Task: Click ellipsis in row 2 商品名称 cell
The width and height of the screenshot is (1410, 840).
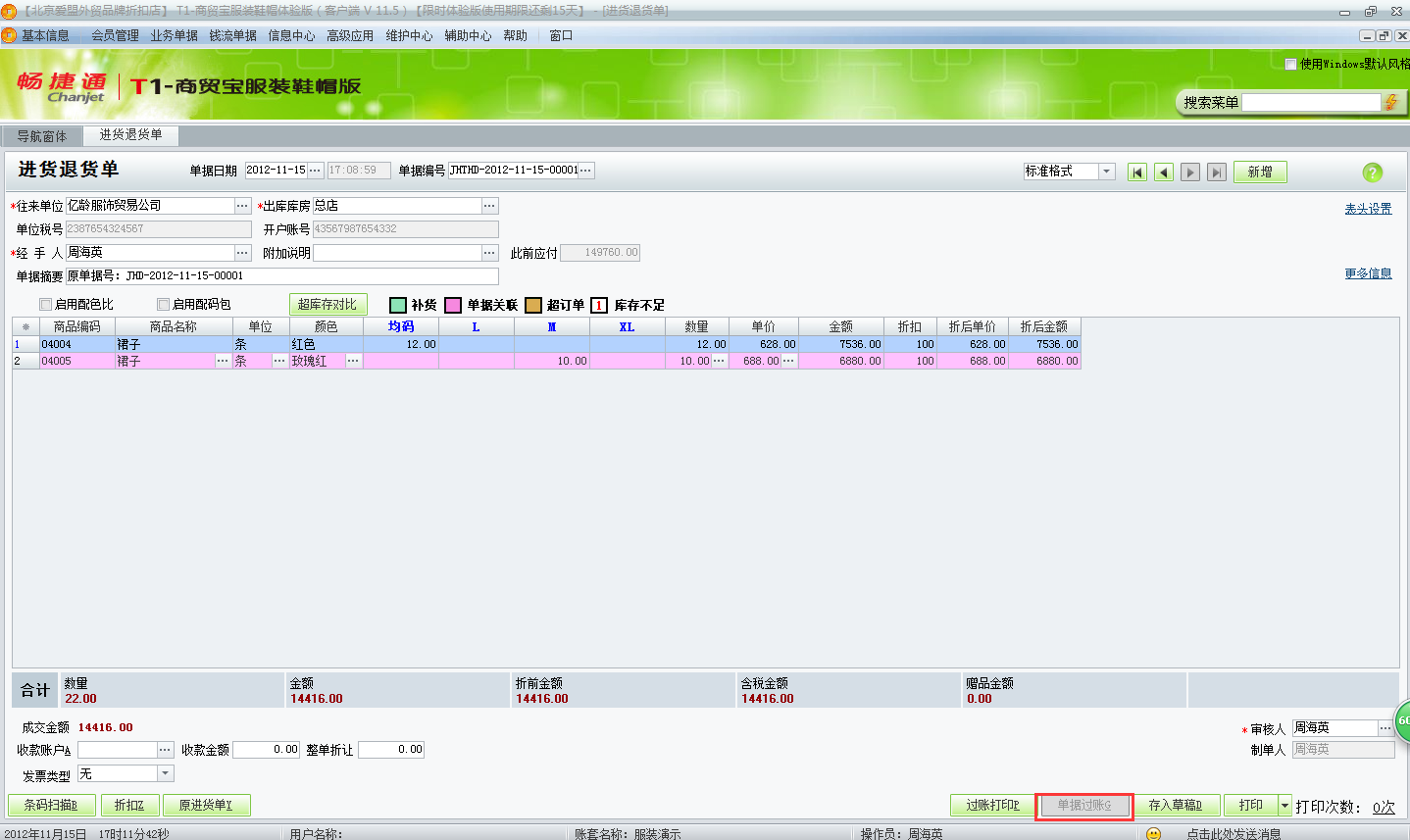Action: click(x=223, y=362)
